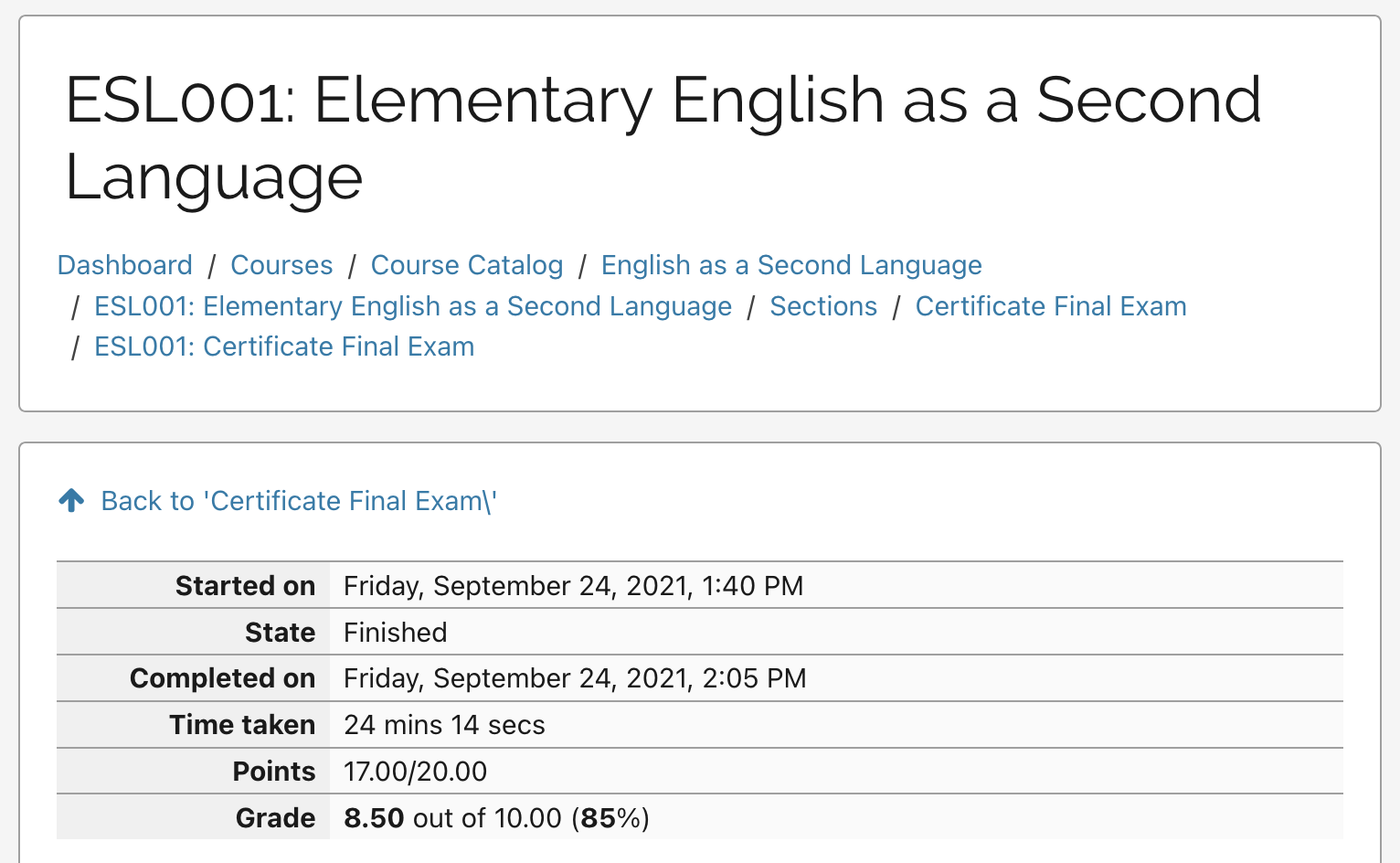
Task: Open ESL001: Elementary English as a Second Language breadcrumb
Action: [x=413, y=306]
